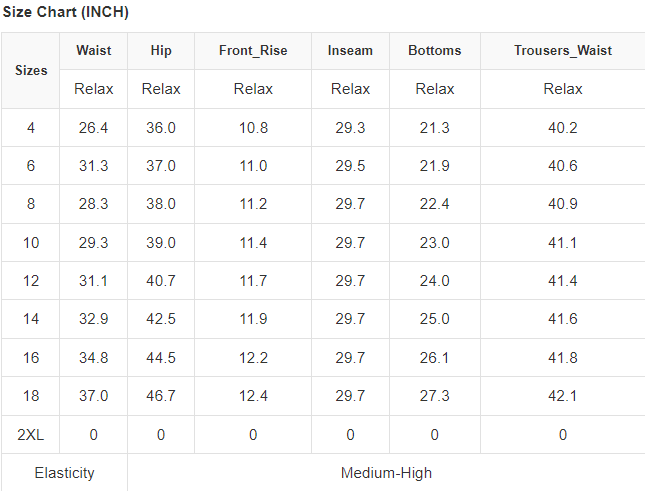Click the Hip column header
The width and height of the screenshot is (645, 491).
(x=161, y=51)
